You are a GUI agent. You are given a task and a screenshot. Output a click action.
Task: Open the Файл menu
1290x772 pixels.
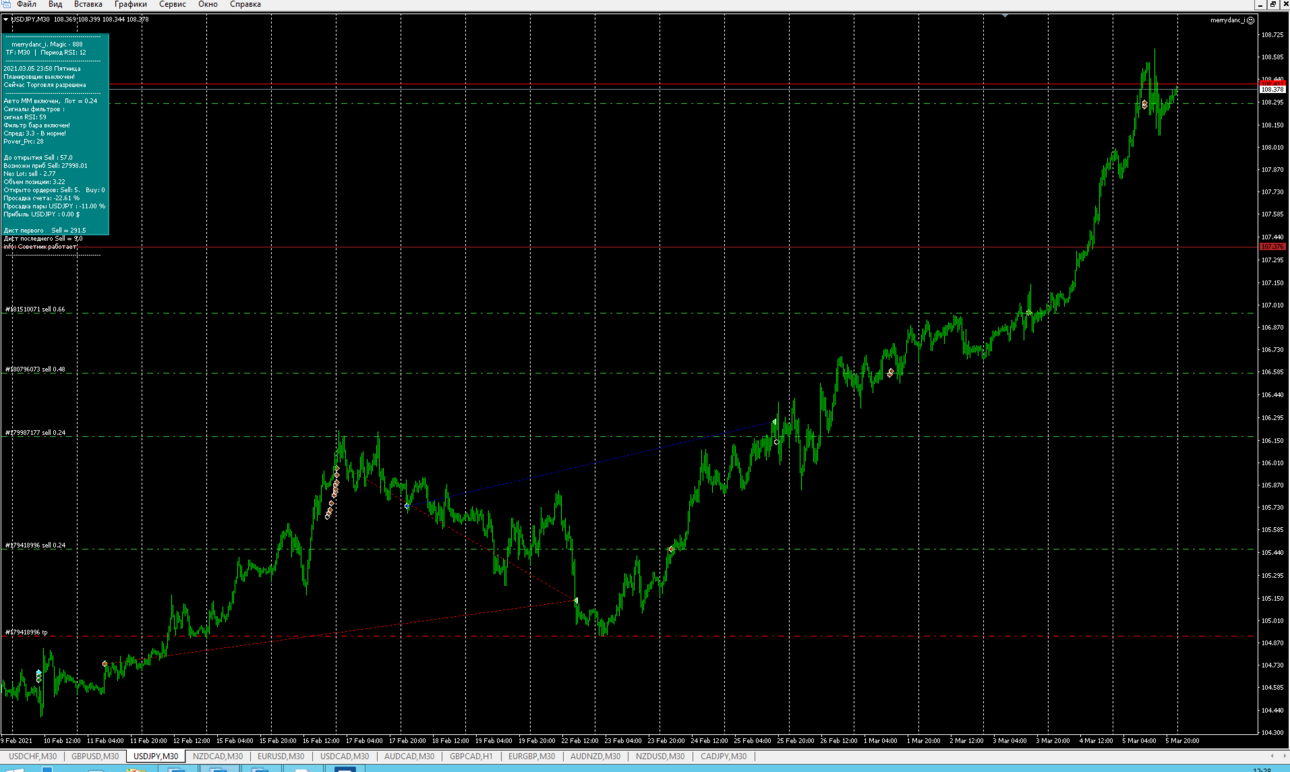pyautogui.click(x=26, y=5)
